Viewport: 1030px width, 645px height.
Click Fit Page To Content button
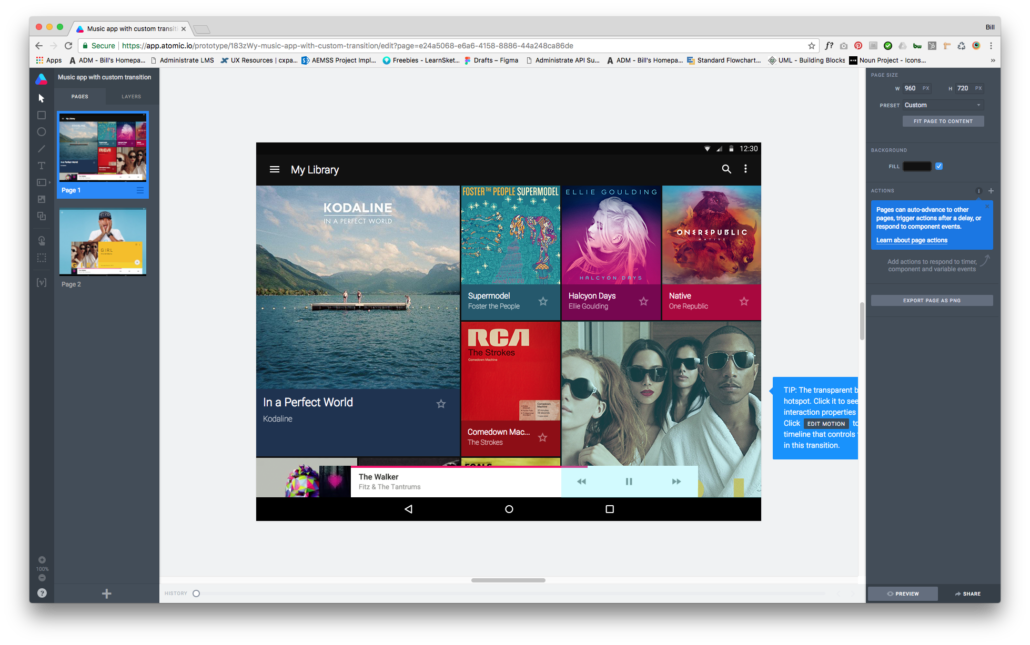click(x=943, y=122)
